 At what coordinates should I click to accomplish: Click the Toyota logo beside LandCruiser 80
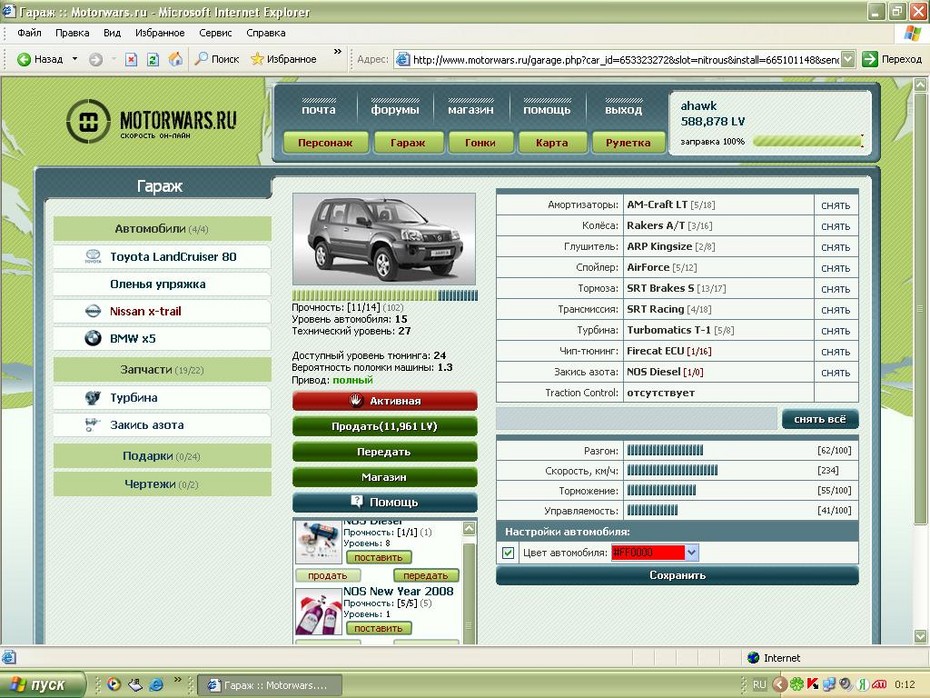[x=93, y=257]
